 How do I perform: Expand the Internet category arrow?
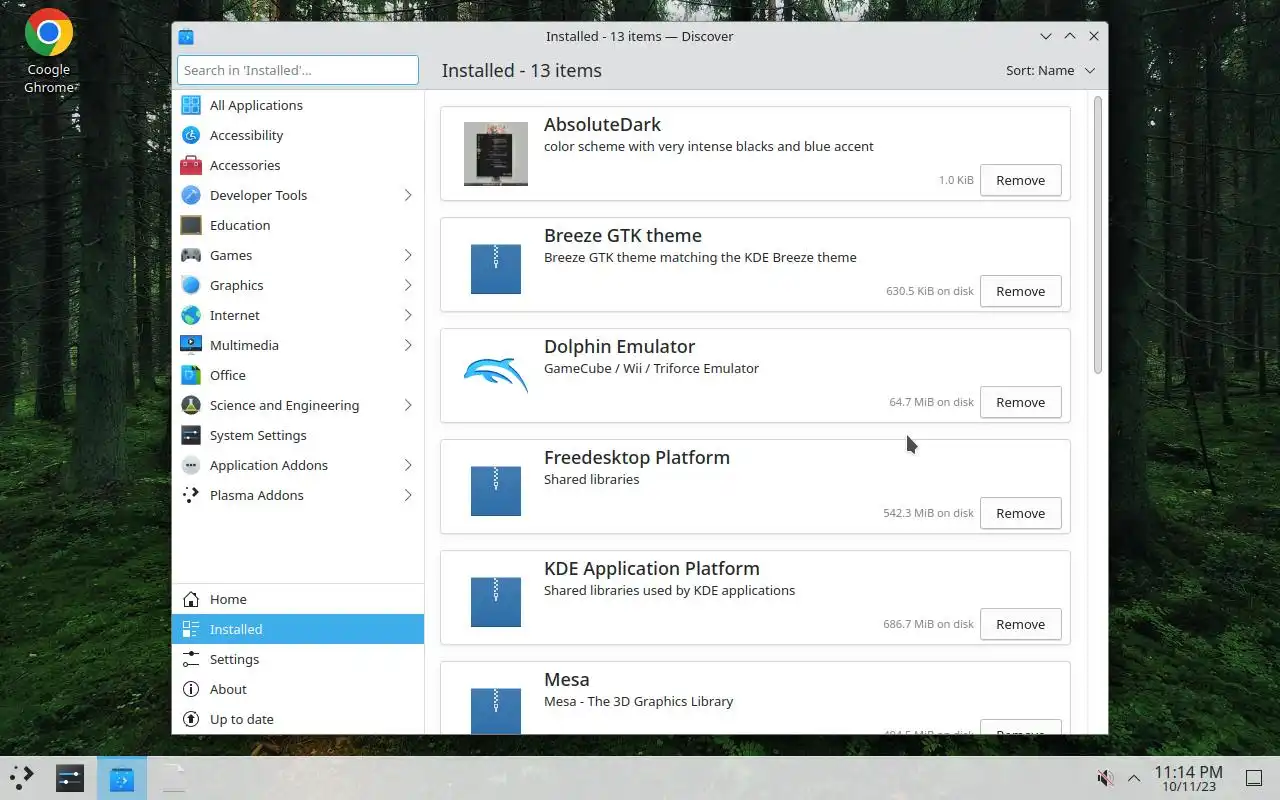(408, 315)
